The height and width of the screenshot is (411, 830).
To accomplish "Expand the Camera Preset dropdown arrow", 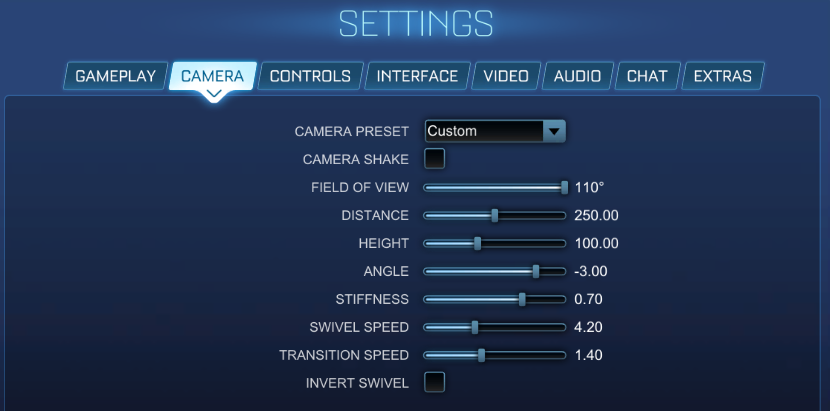I will [554, 131].
